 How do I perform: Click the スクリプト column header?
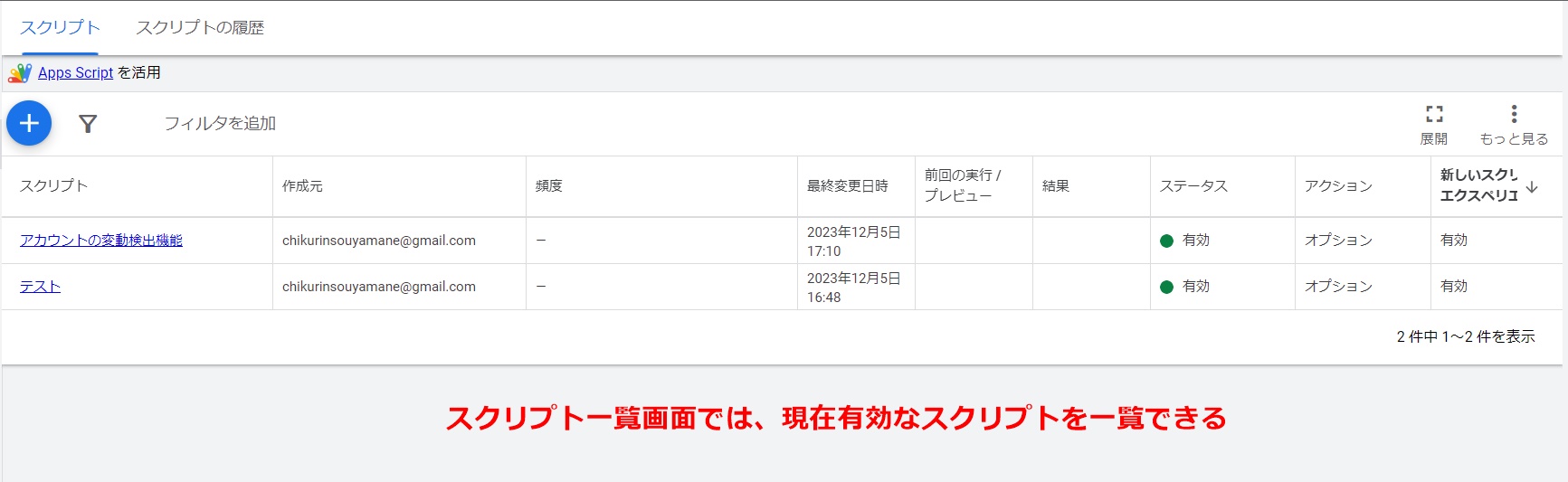pyautogui.click(x=54, y=186)
